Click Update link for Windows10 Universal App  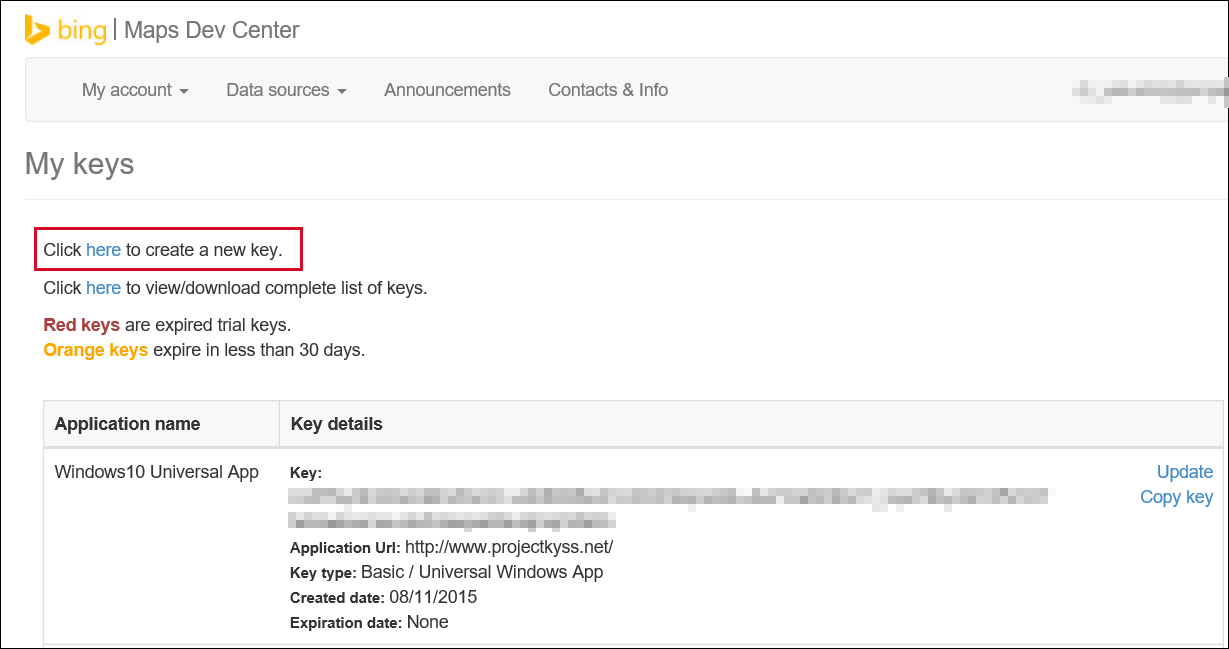1184,472
